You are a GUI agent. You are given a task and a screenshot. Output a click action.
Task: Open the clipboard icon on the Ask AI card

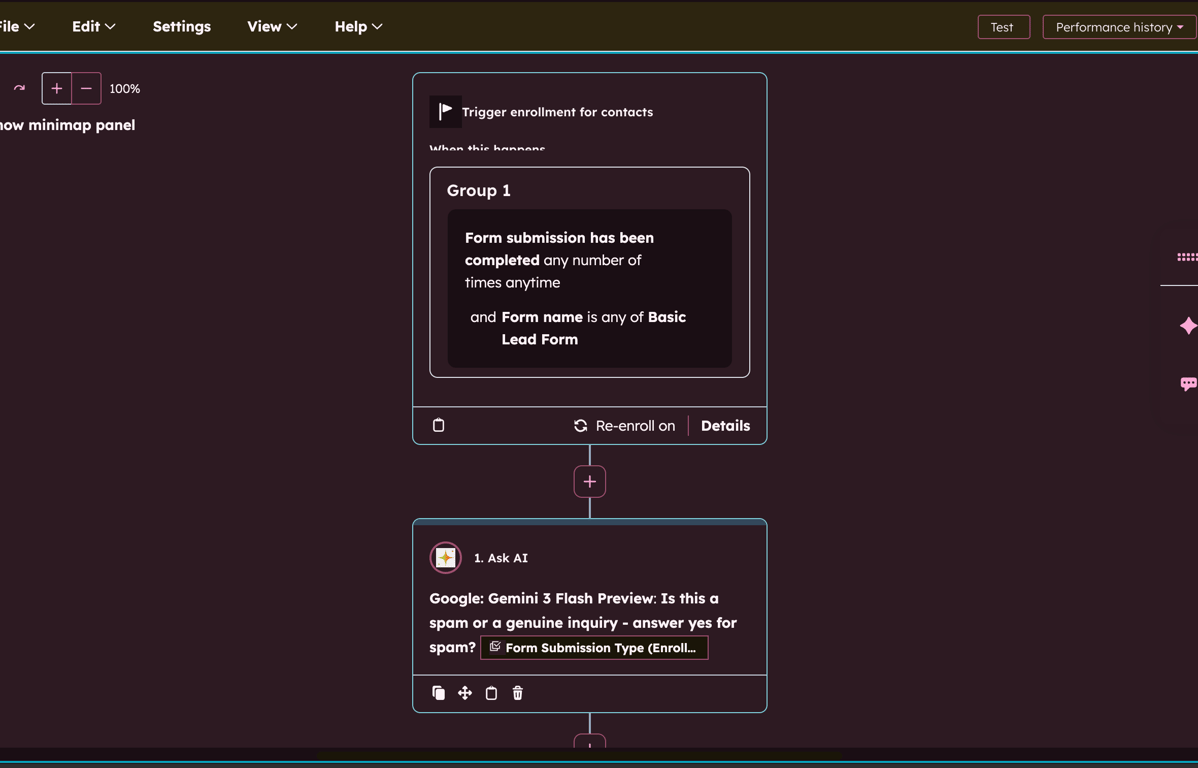click(x=491, y=693)
